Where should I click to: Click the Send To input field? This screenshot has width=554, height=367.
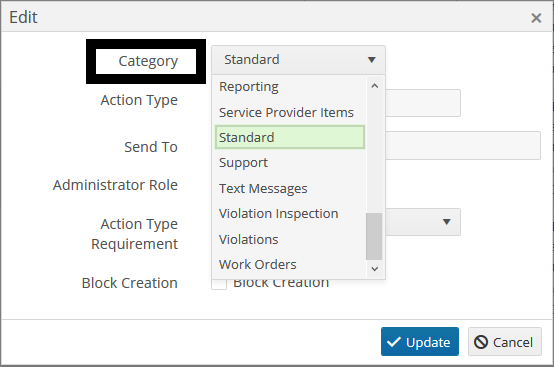coord(463,145)
